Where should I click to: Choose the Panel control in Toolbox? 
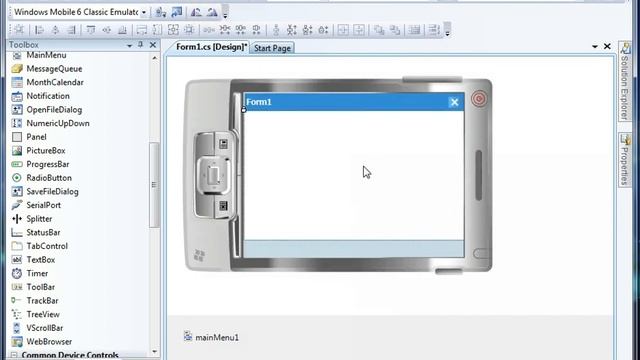[x=36, y=137]
